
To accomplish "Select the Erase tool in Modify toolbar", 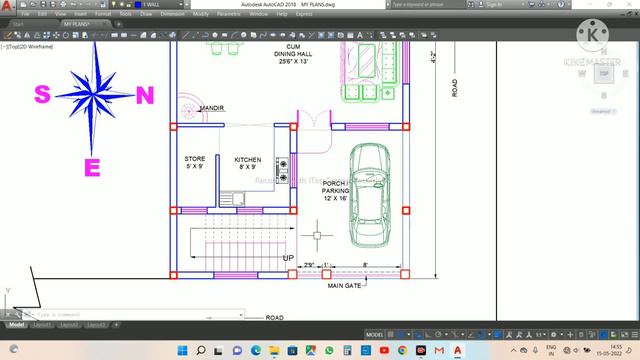I will (8, 36).
